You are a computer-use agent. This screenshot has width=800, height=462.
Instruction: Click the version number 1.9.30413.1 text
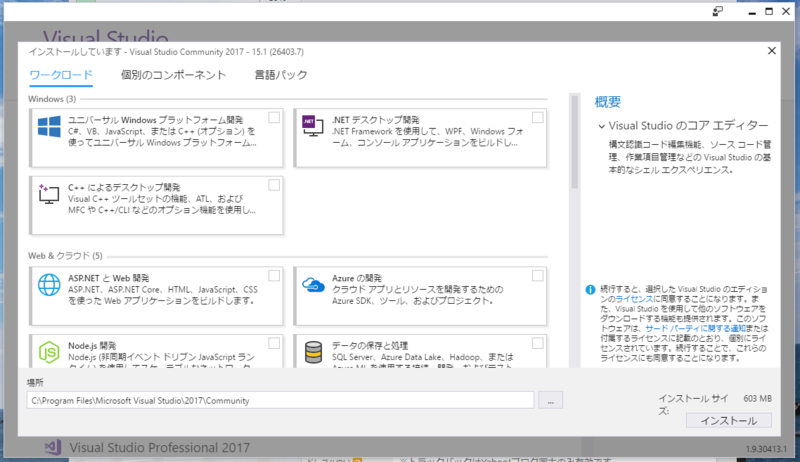(766, 449)
